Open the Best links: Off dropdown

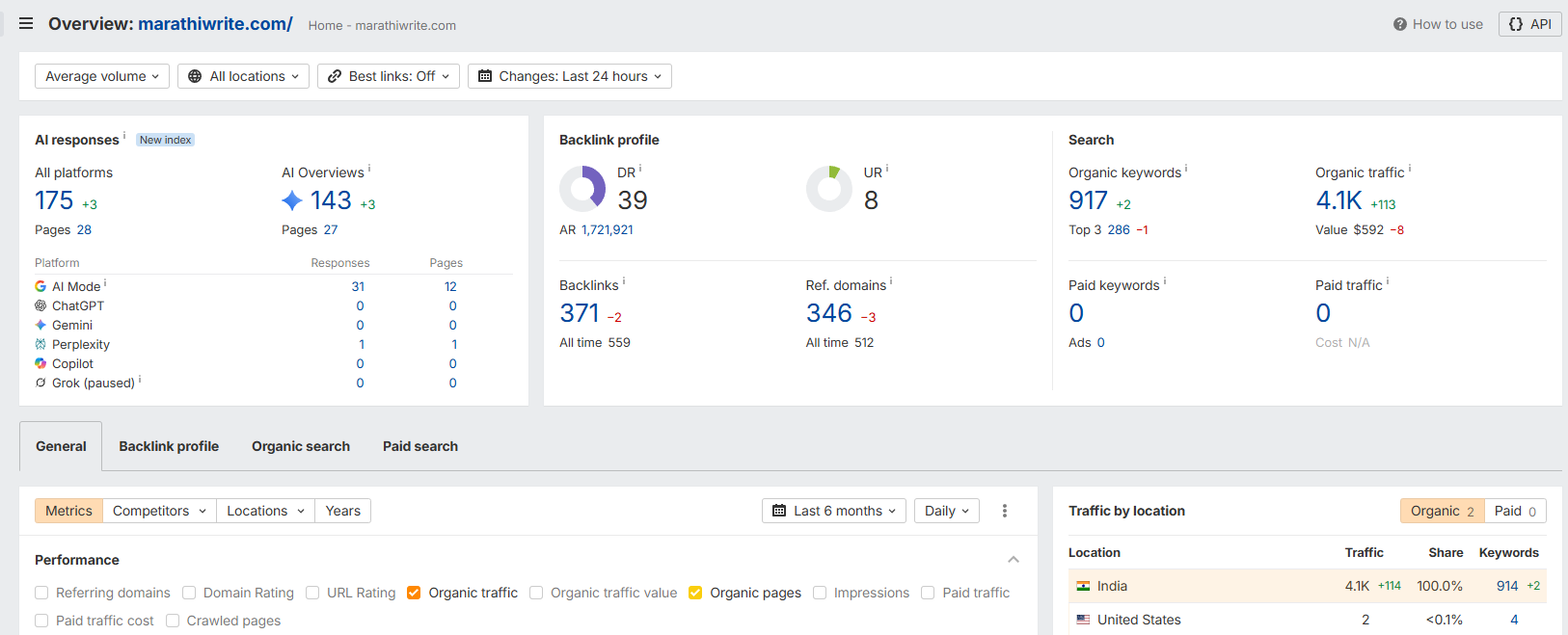389,76
